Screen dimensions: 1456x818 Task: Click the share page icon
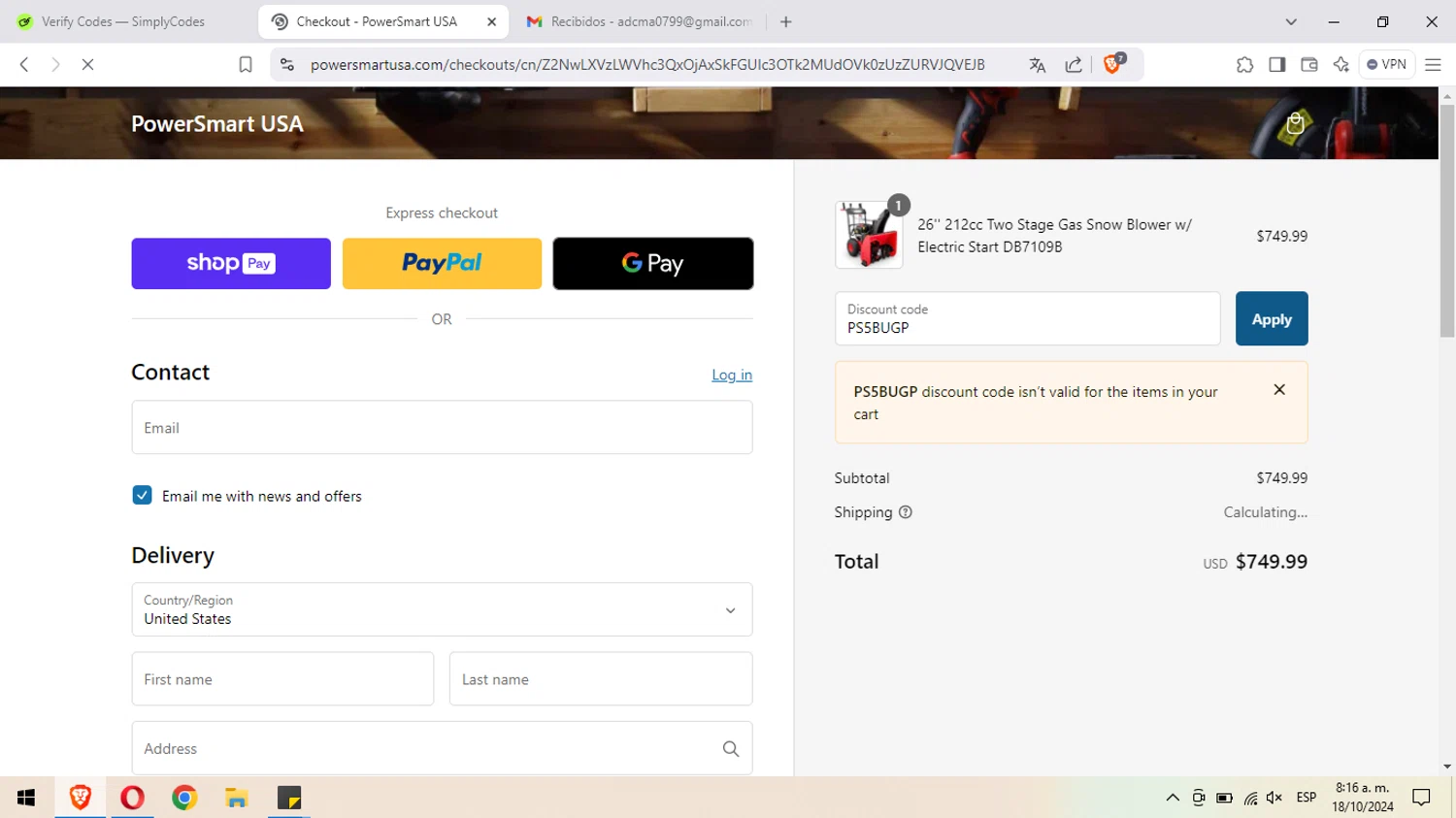pyautogui.click(x=1074, y=65)
